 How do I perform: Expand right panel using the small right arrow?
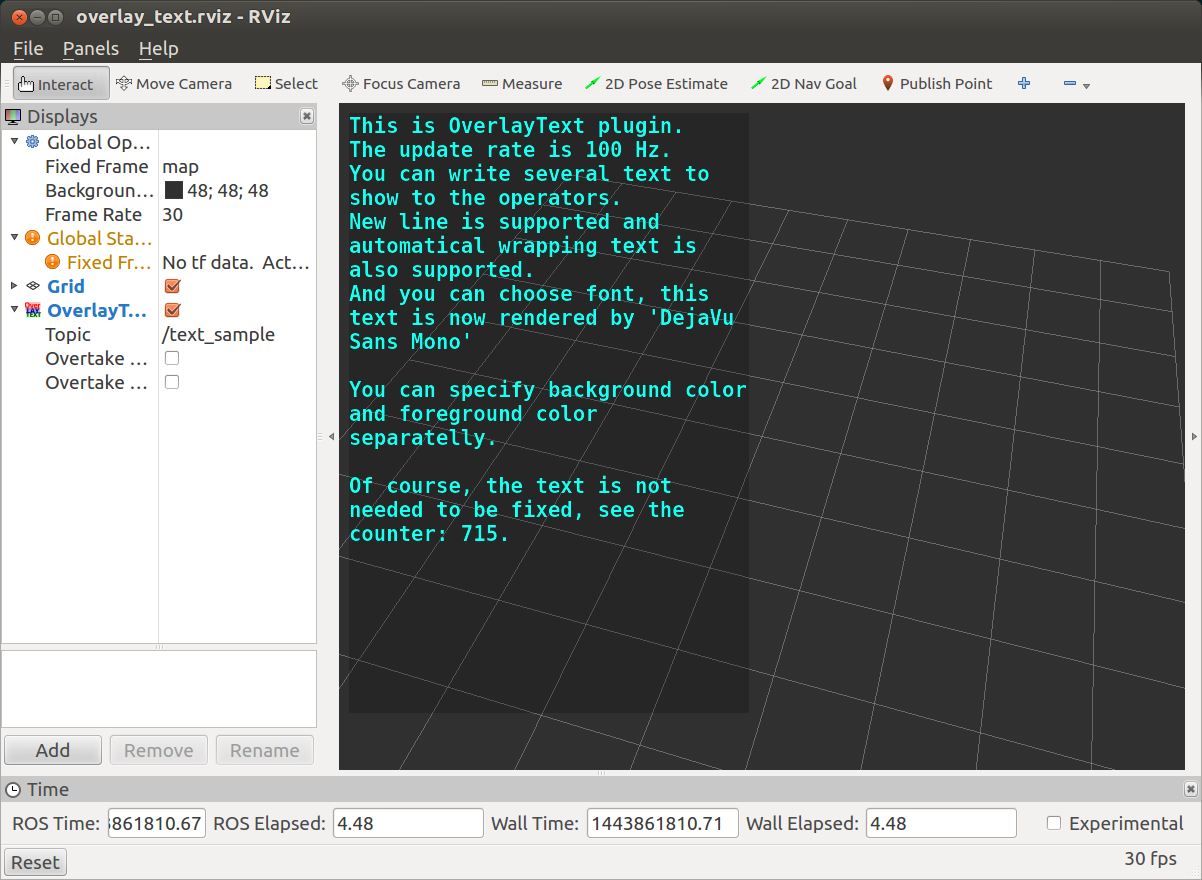pyautogui.click(x=1194, y=437)
